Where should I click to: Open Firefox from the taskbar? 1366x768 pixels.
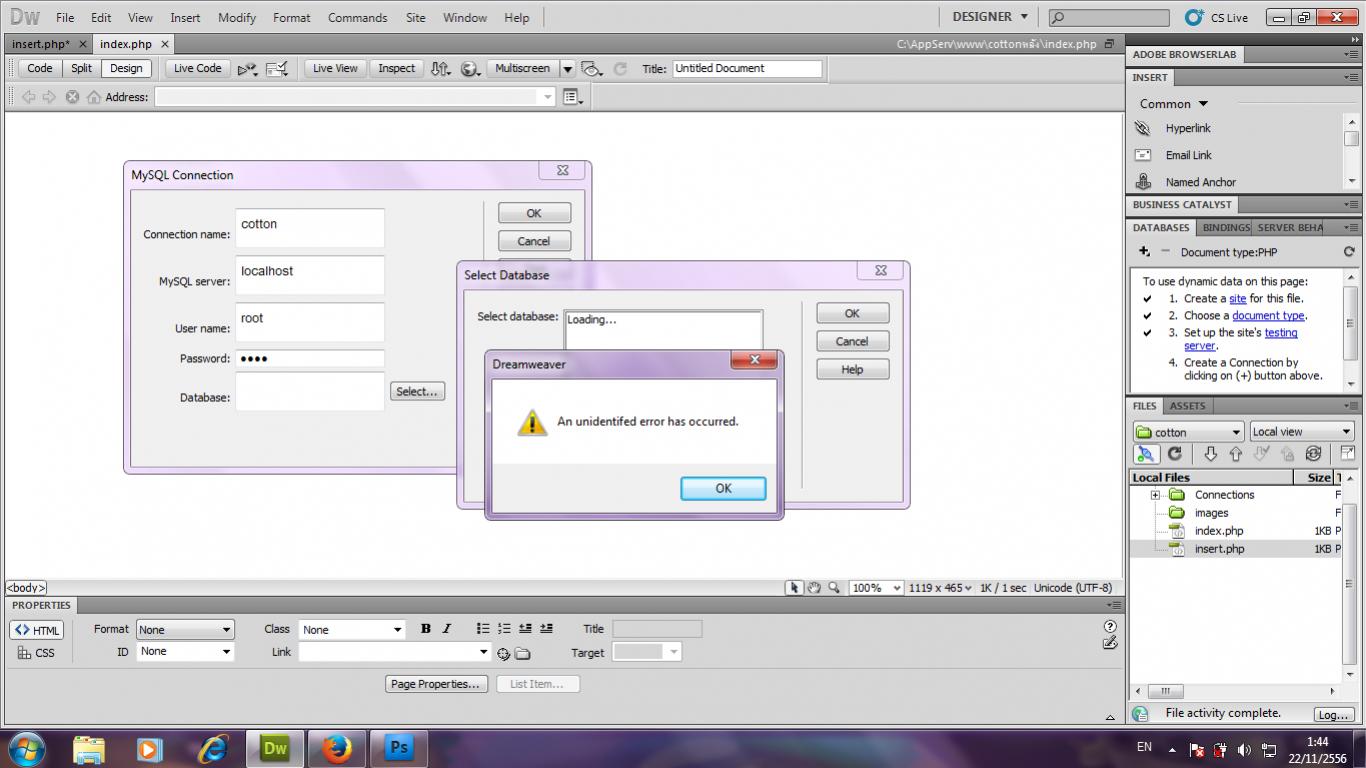(337, 748)
